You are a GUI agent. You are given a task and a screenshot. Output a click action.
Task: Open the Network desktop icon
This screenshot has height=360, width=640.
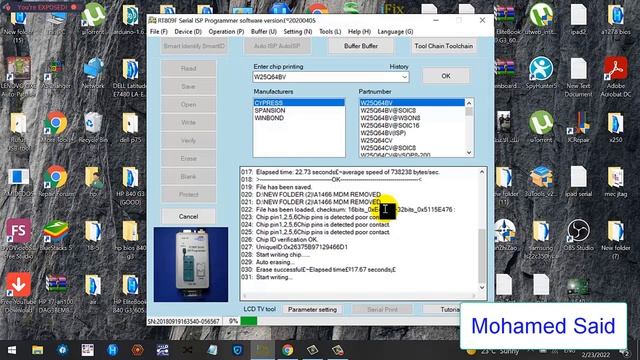click(93, 73)
